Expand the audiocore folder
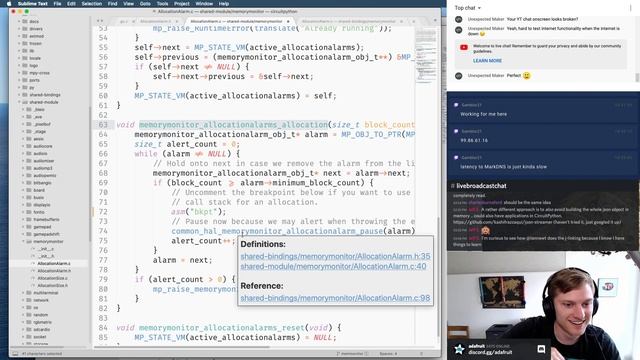Image resolution: width=640 pixels, height=360 pixels. point(23,146)
